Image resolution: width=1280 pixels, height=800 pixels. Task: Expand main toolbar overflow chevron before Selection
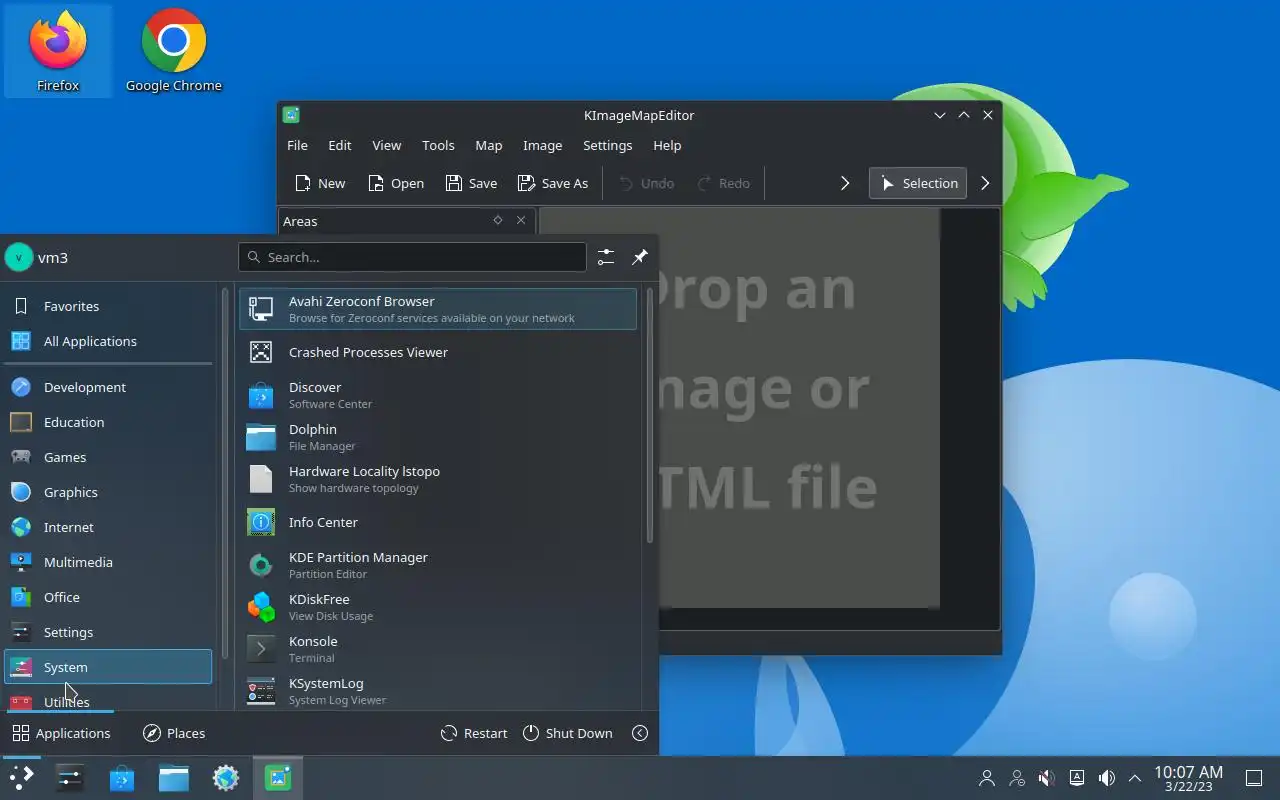click(x=845, y=183)
